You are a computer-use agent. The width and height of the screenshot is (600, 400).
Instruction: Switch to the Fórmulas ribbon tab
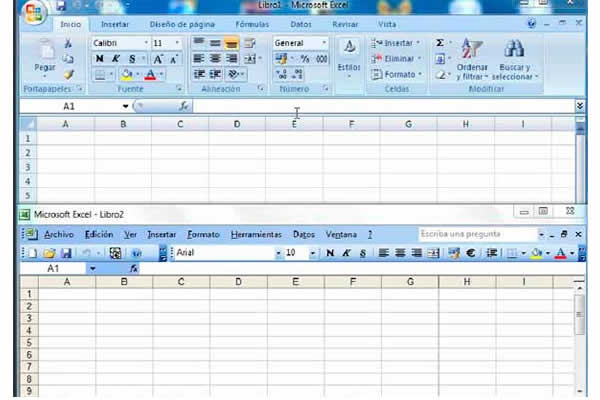click(251, 23)
